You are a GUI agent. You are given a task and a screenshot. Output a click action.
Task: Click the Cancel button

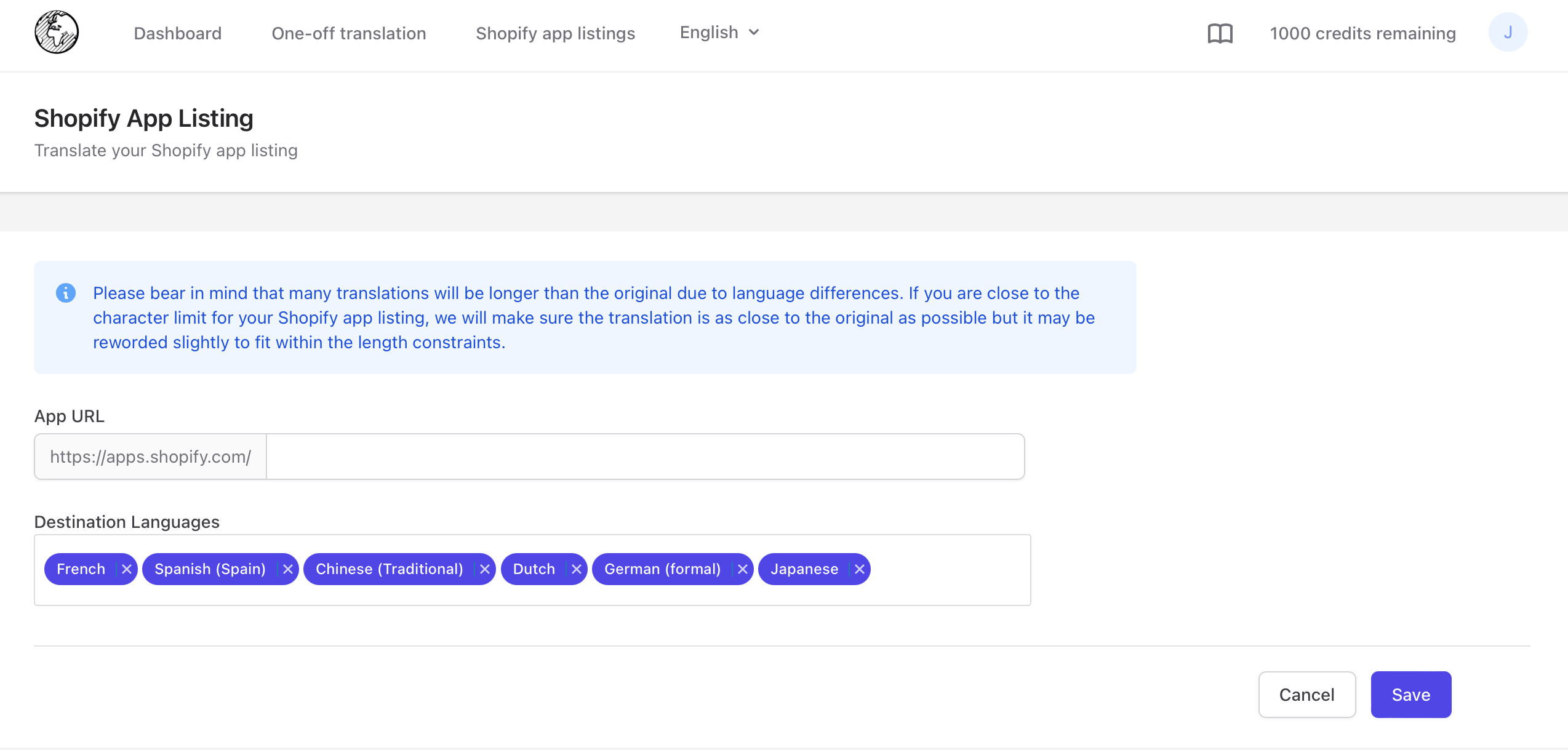(x=1307, y=695)
